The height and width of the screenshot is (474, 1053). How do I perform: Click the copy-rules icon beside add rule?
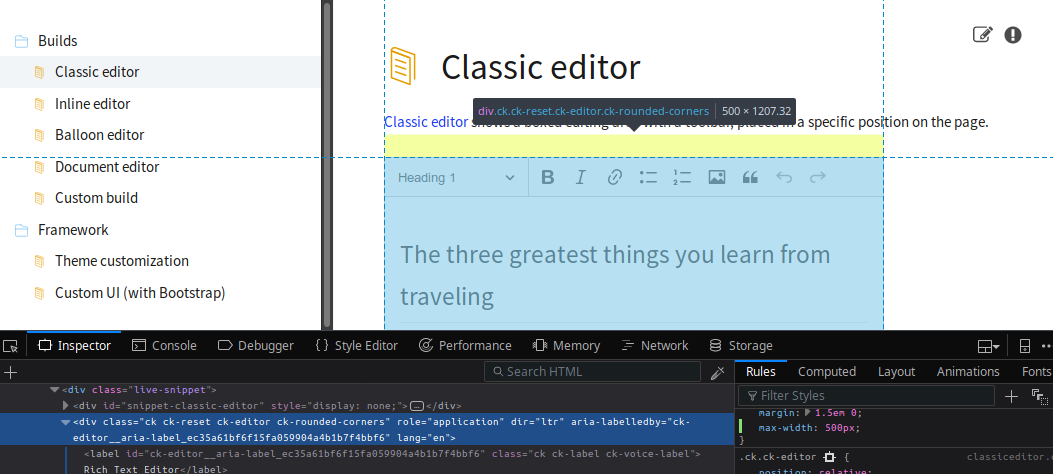tap(1039, 396)
